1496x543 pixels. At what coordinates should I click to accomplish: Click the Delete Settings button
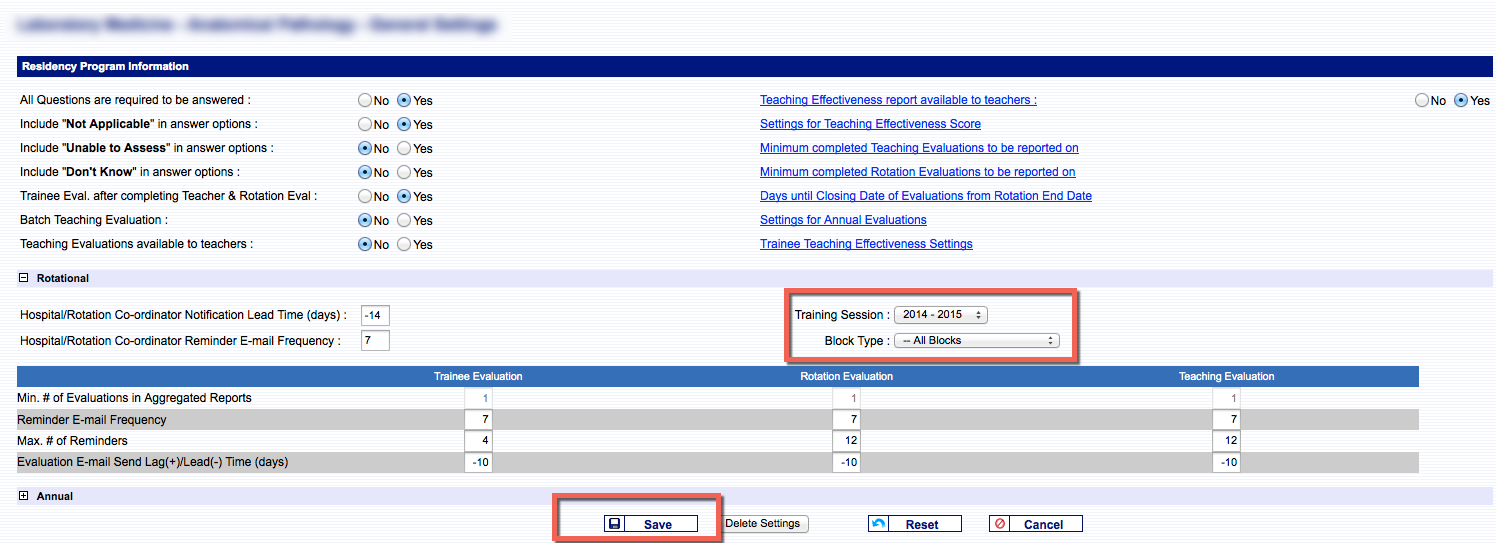coord(762,524)
